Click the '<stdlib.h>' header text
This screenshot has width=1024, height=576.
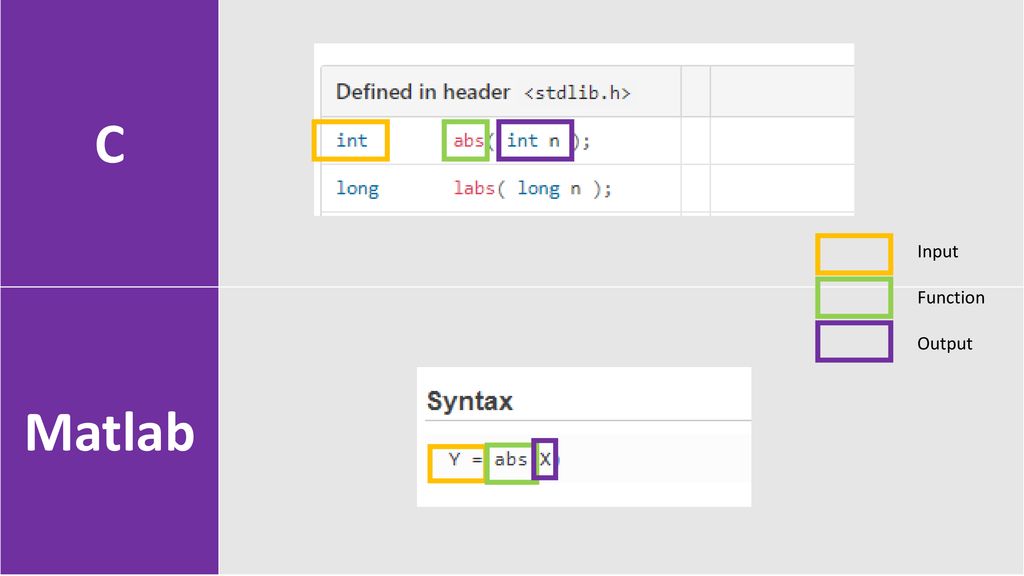[578, 93]
